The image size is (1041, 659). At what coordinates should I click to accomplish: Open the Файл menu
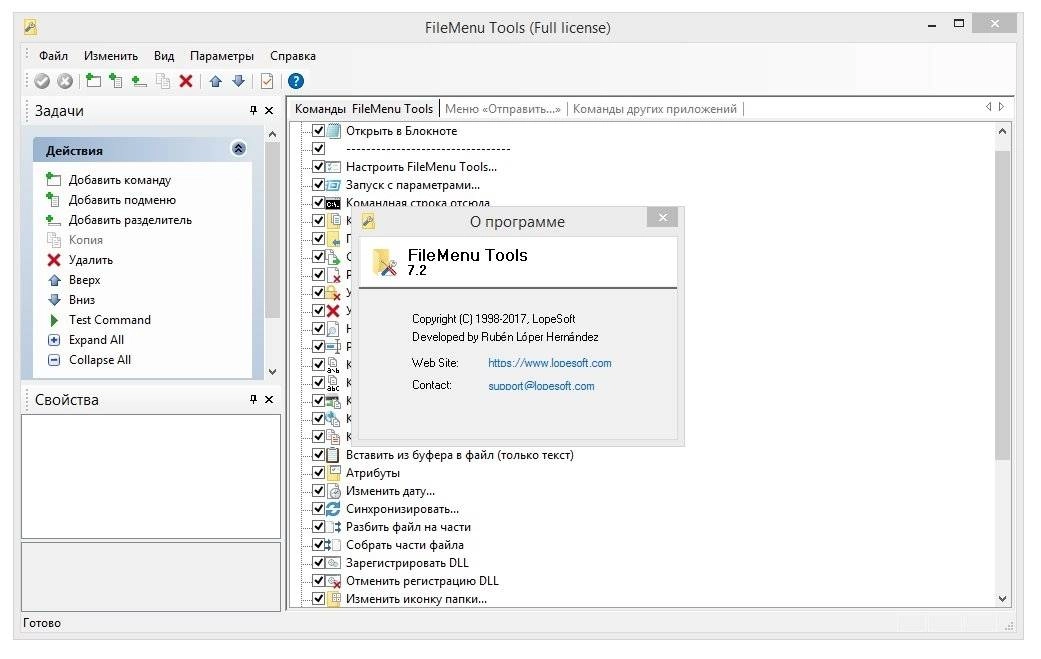(53, 56)
